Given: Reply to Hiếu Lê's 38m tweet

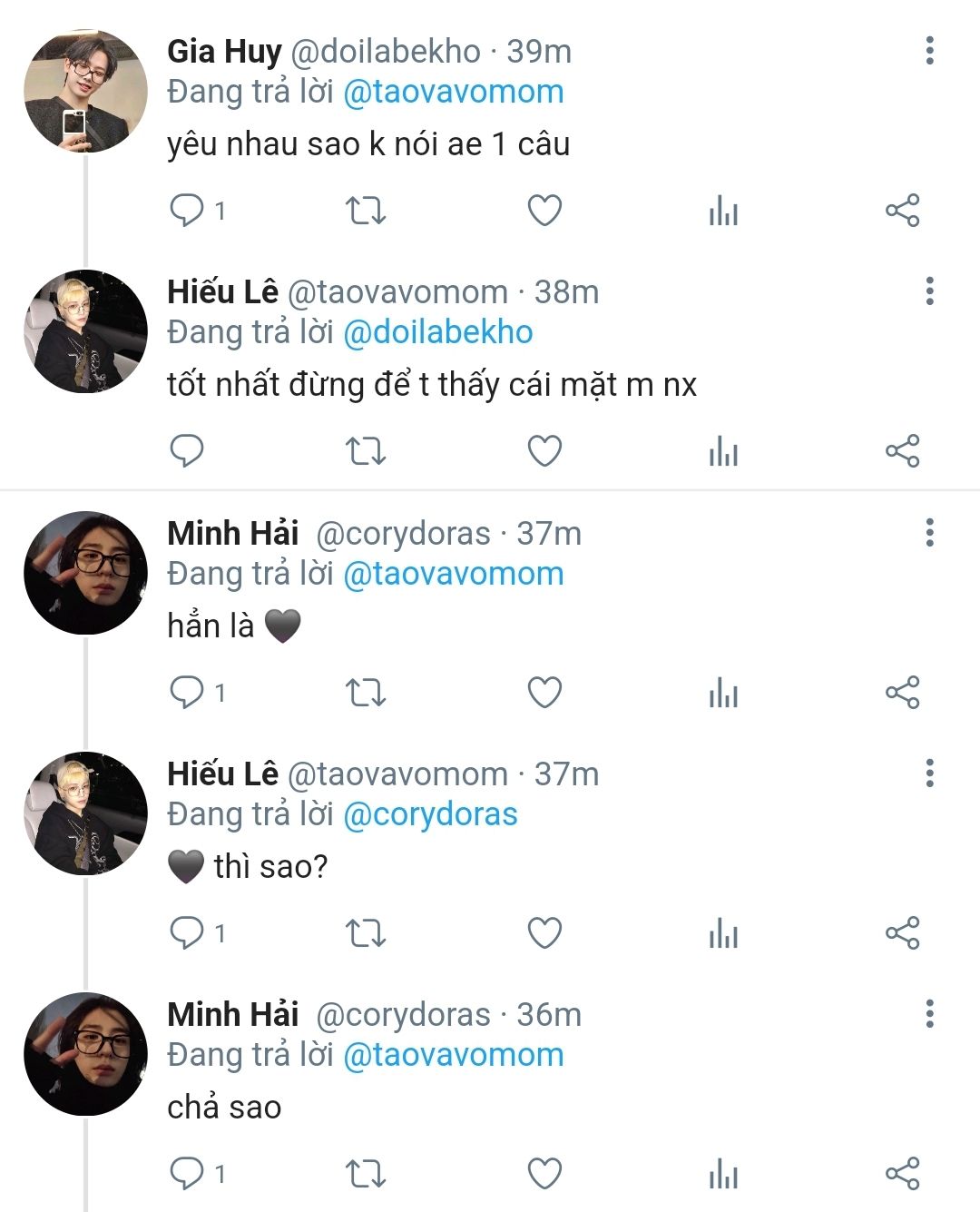Looking at the screenshot, I should coord(187,451).
